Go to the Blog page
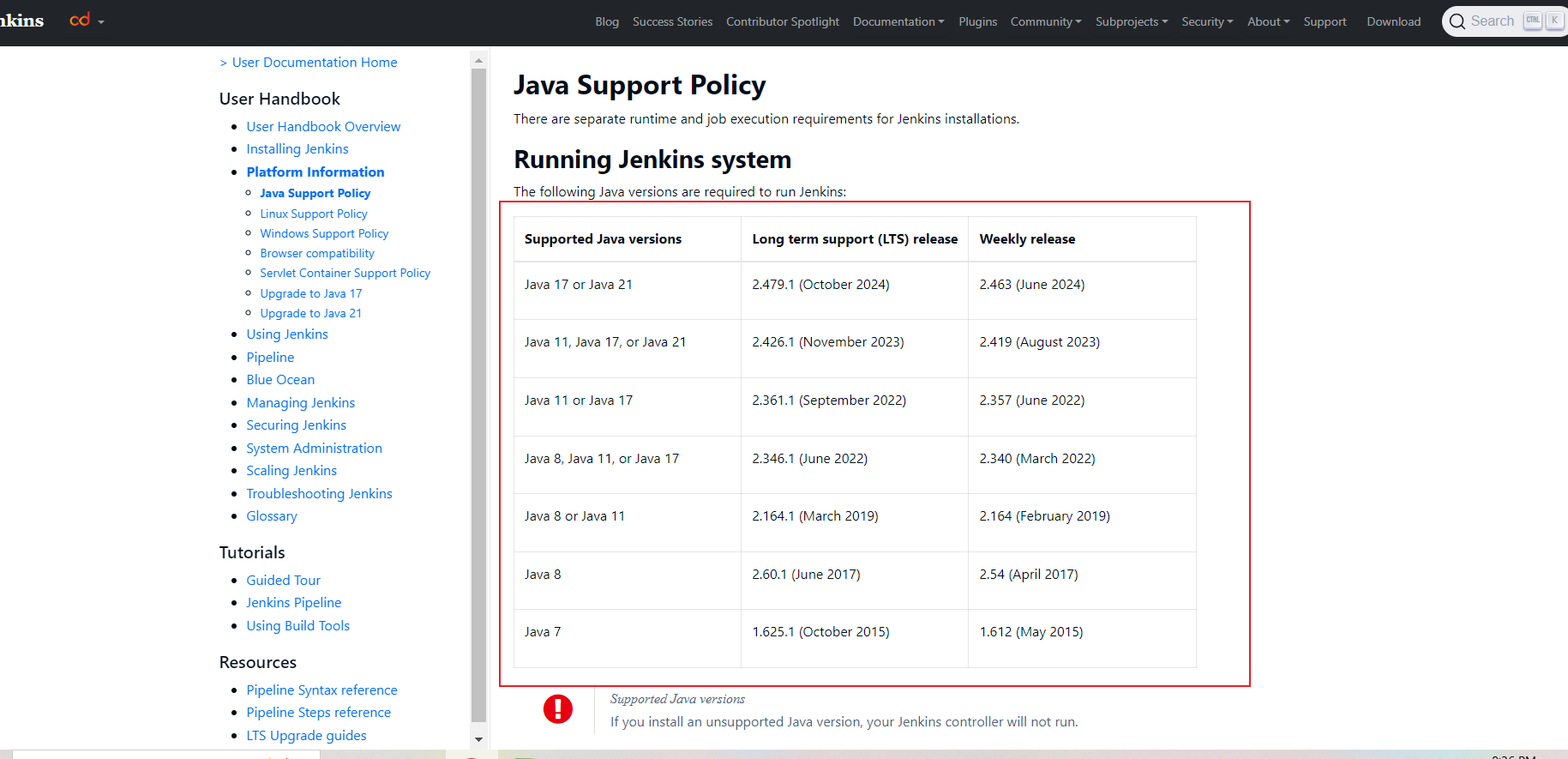1568x759 pixels. [x=607, y=21]
